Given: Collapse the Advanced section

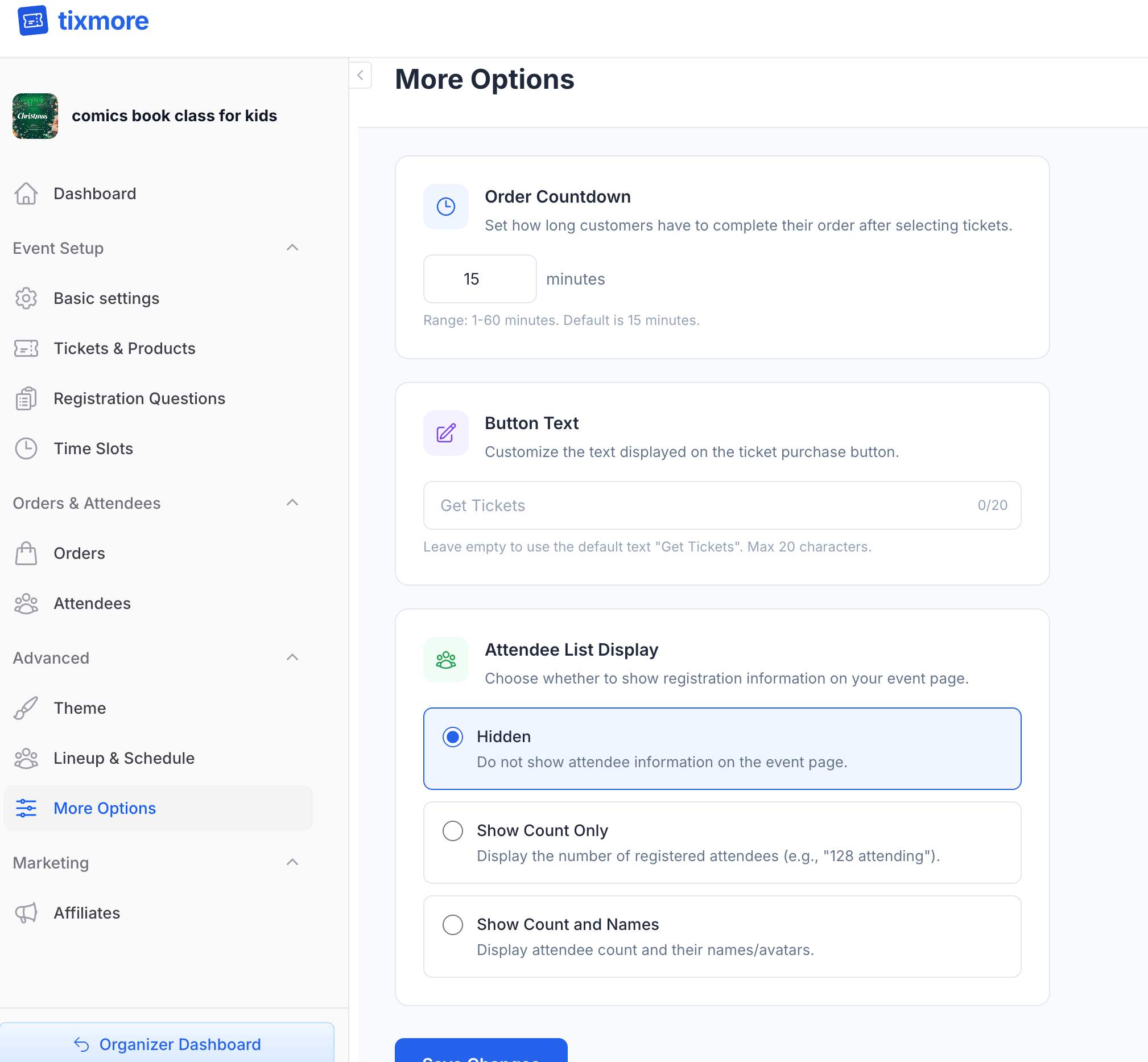Looking at the screenshot, I should tap(293, 657).
